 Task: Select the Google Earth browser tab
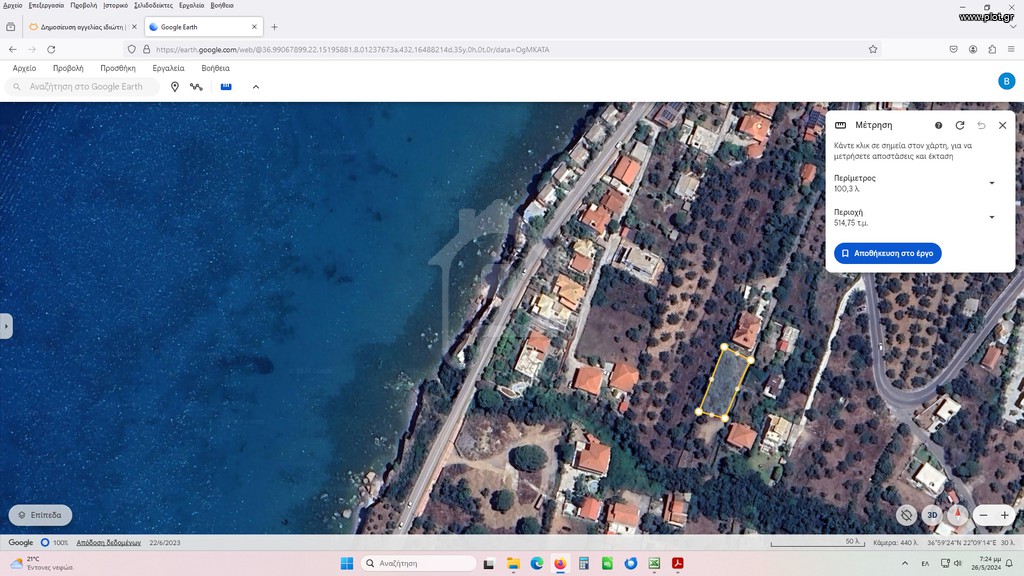[x=202, y=27]
